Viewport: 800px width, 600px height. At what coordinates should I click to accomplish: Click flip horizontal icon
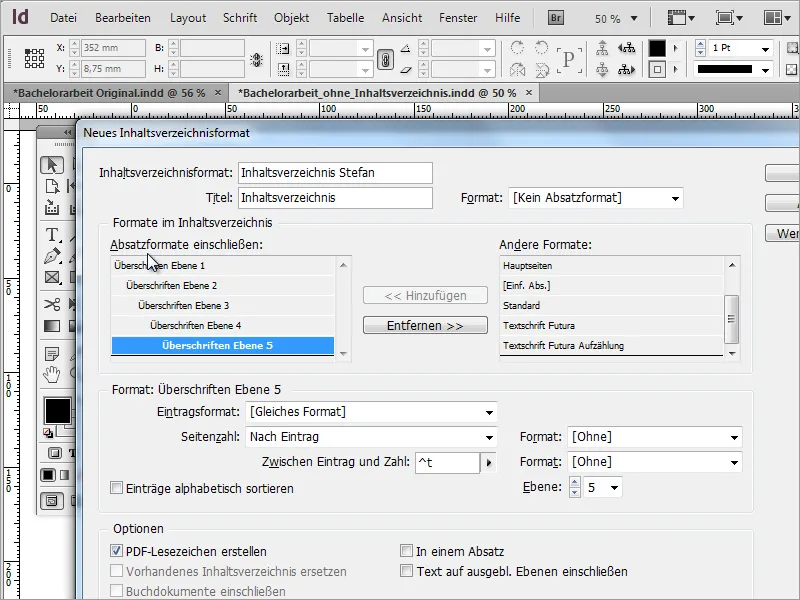517,69
